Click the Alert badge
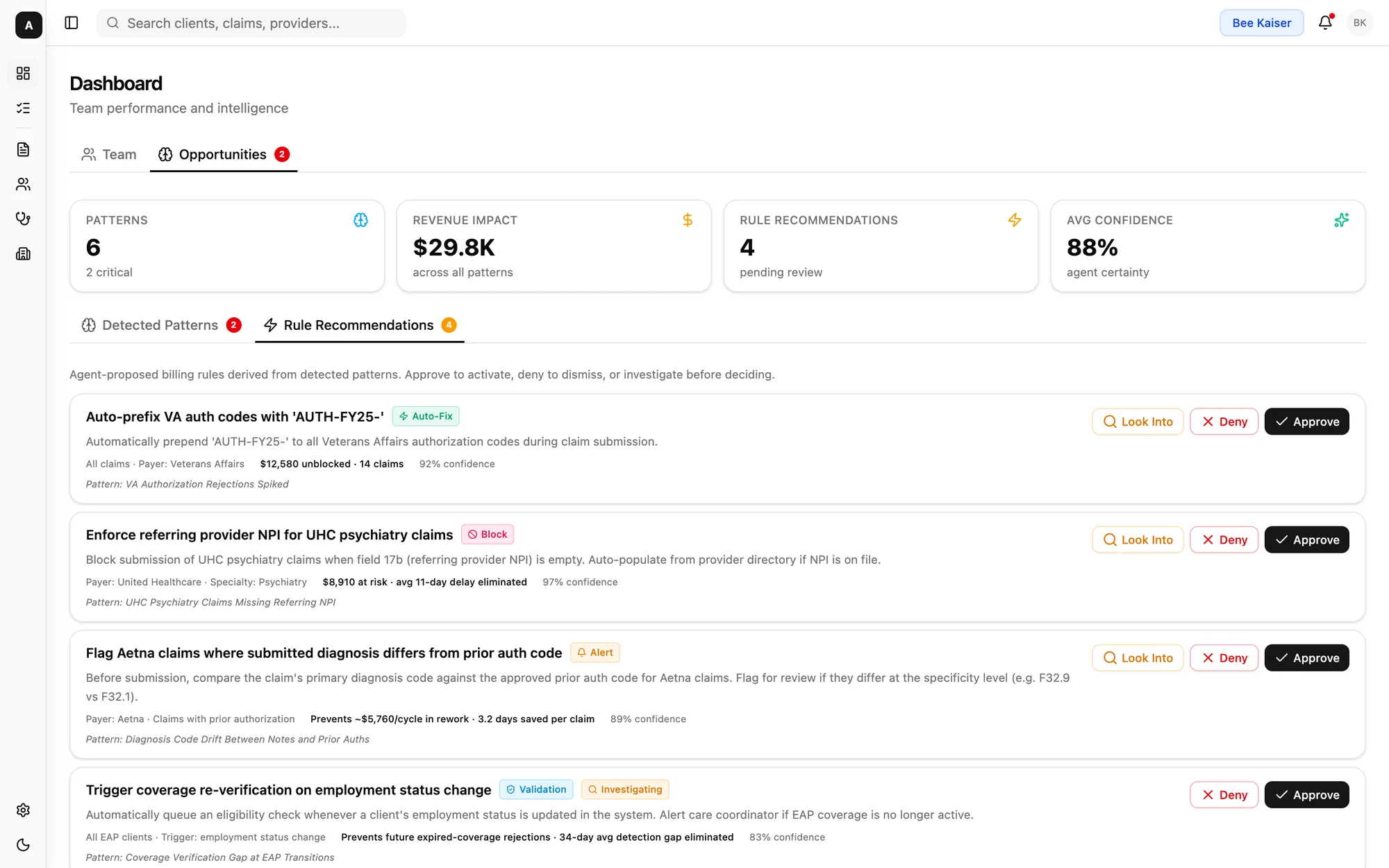This screenshot has height=868, width=1389. pyautogui.click(x=595, y=652)
